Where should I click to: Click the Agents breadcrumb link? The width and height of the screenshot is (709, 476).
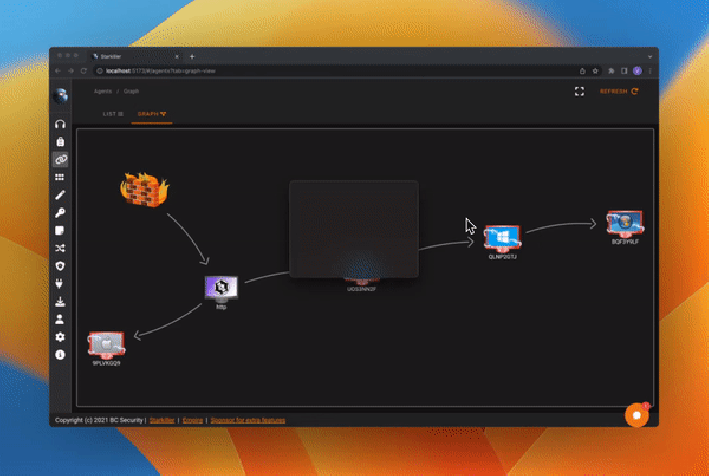click(x=102, y=91)
